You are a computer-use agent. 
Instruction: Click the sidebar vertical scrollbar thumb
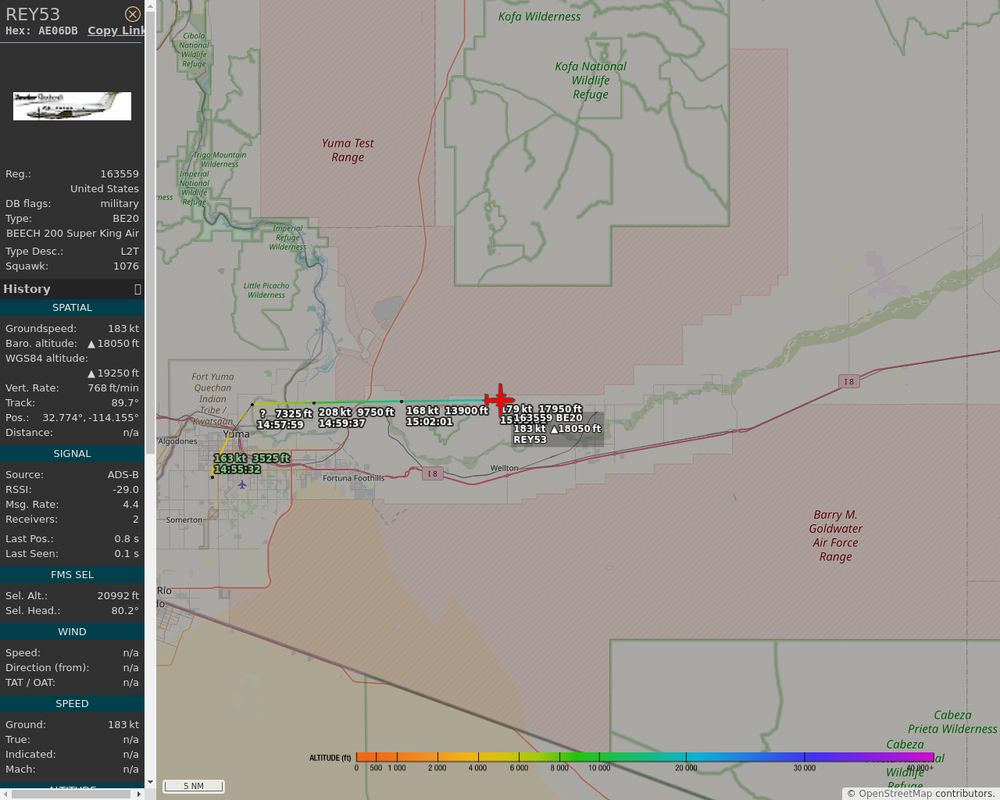[151, 233]
